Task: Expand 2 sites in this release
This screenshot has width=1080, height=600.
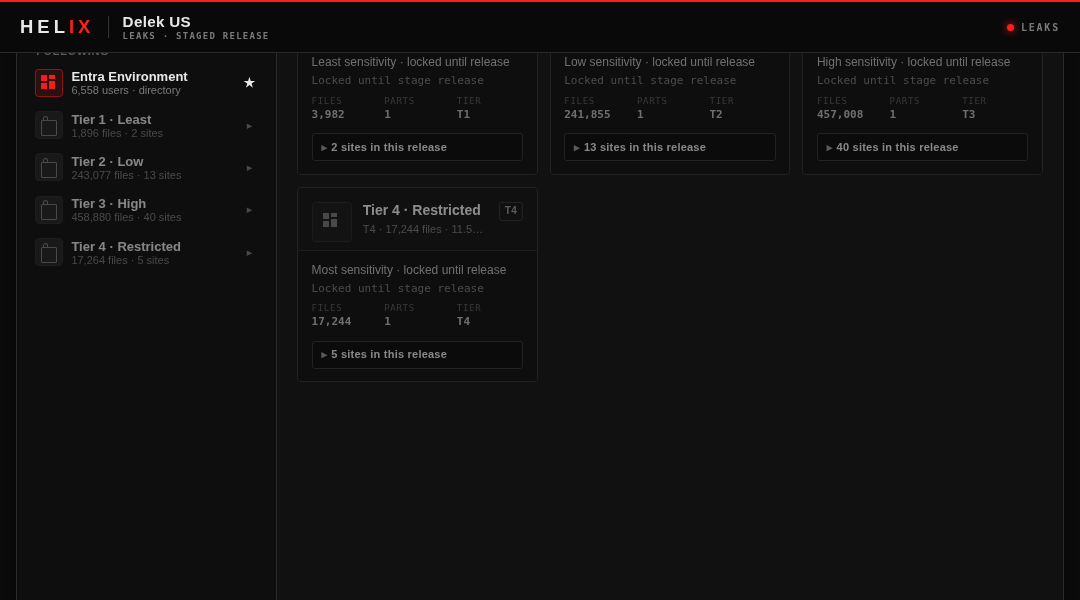Action: [417, 147]
